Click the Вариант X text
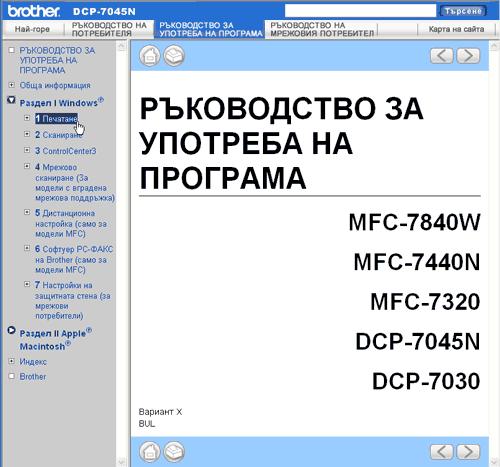Image resolution: width=500 pixels, height=467 pixels. (160, 412)
